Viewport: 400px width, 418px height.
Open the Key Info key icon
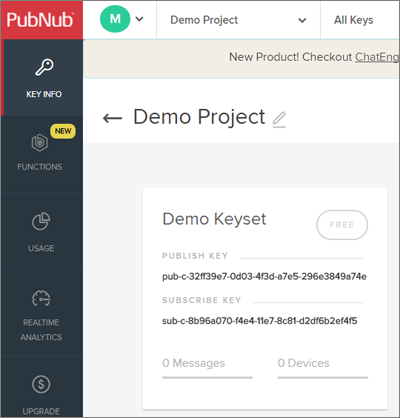[x=44, y=67]
